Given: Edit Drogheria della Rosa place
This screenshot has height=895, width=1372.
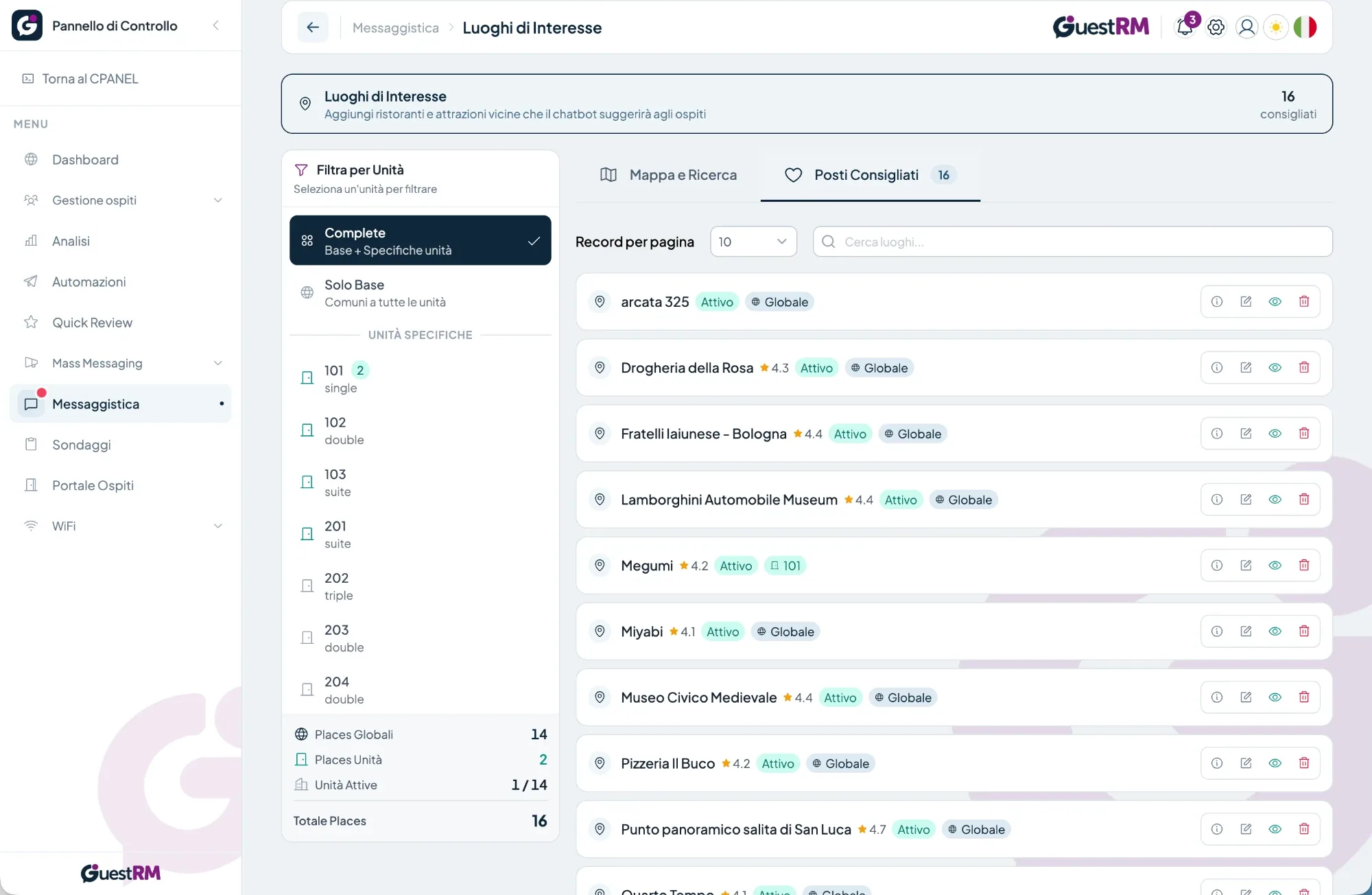Looking at the screenshot, I should point(1246,367).
